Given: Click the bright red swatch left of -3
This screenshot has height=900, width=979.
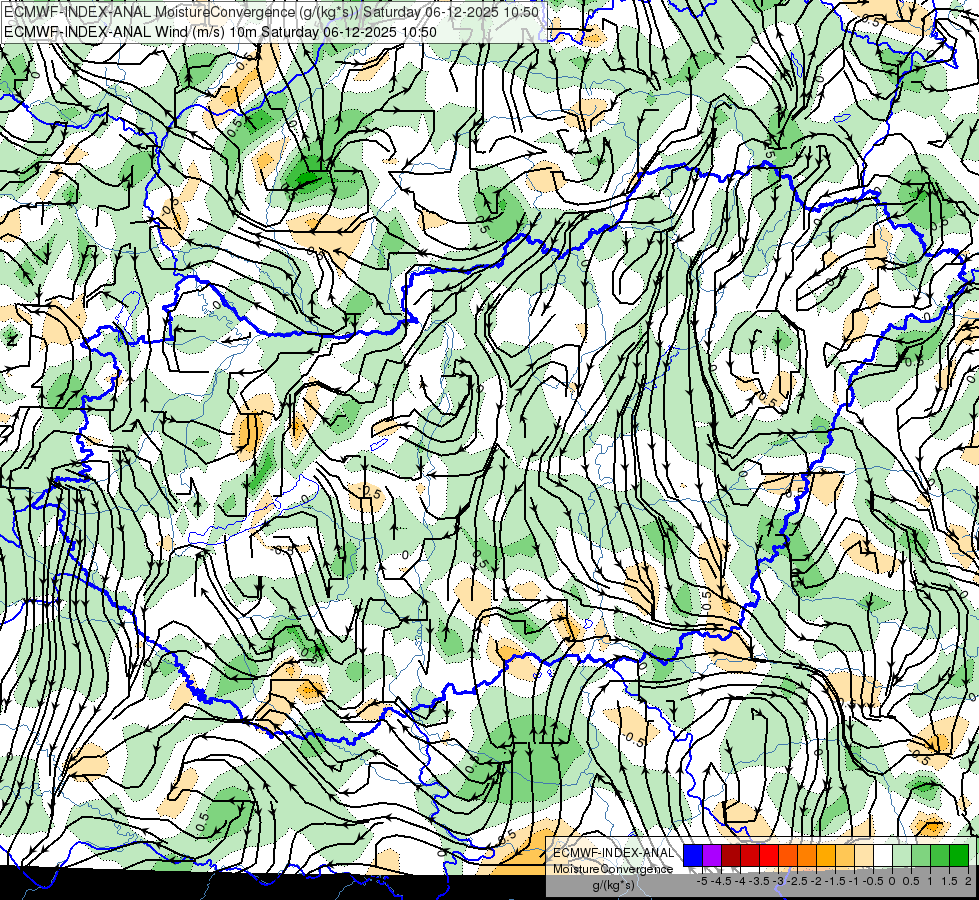Looking at the screenshot, I should (769, 855).
